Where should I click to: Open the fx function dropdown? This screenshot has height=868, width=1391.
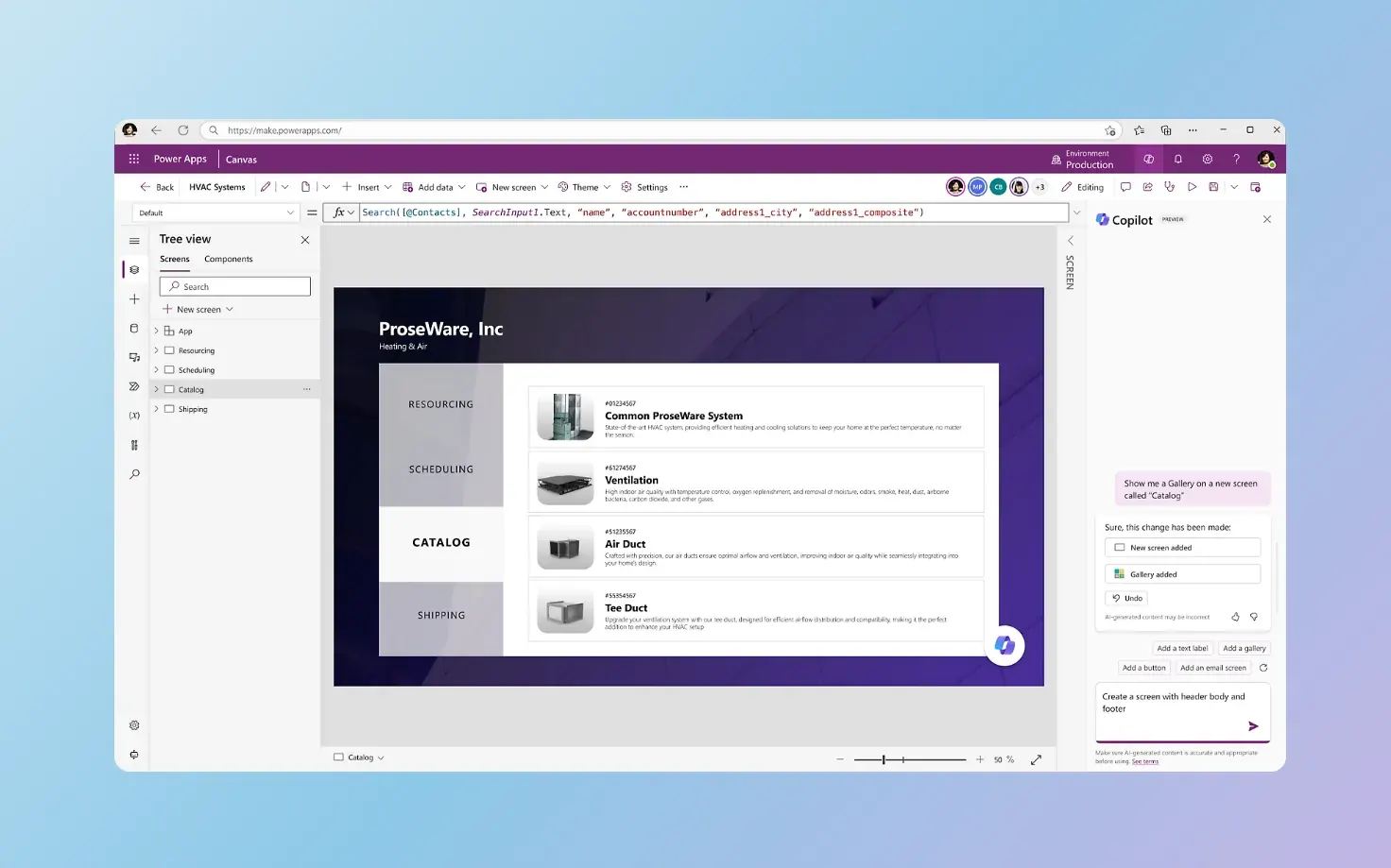click(x=343, y=213)
